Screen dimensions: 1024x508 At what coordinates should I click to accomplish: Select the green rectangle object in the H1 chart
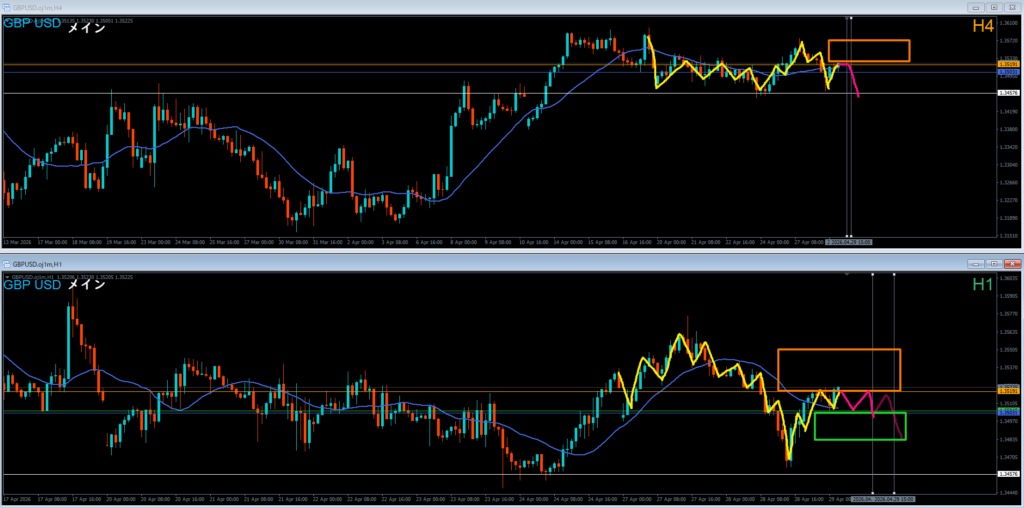[860, 426]
